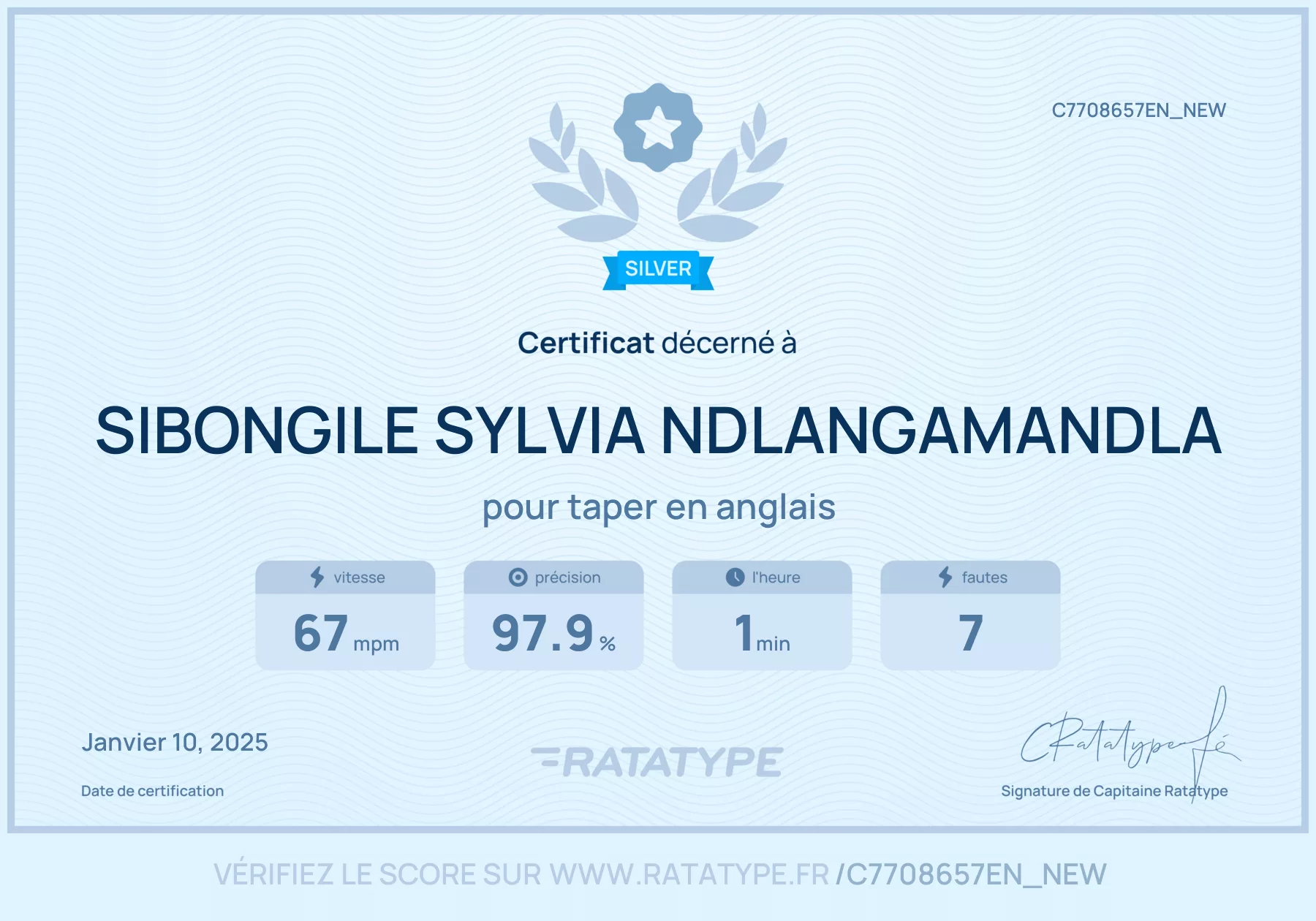Click the clock icon beside l'heure
The image size is (1316, 921).
click(x=735, y=577)
